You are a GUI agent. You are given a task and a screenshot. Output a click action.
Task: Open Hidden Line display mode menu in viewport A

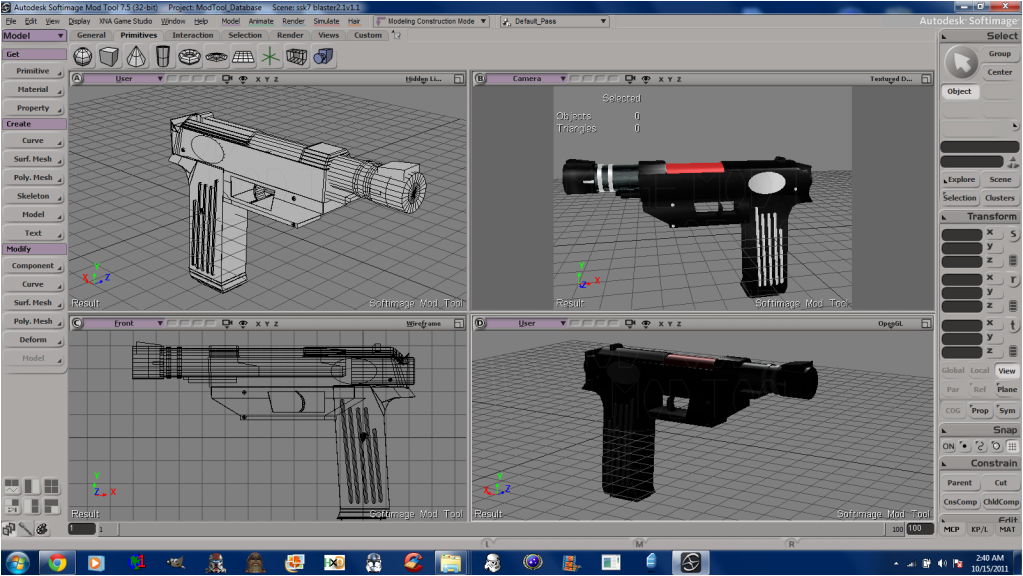pyautogui.click(x=423, y=79)
